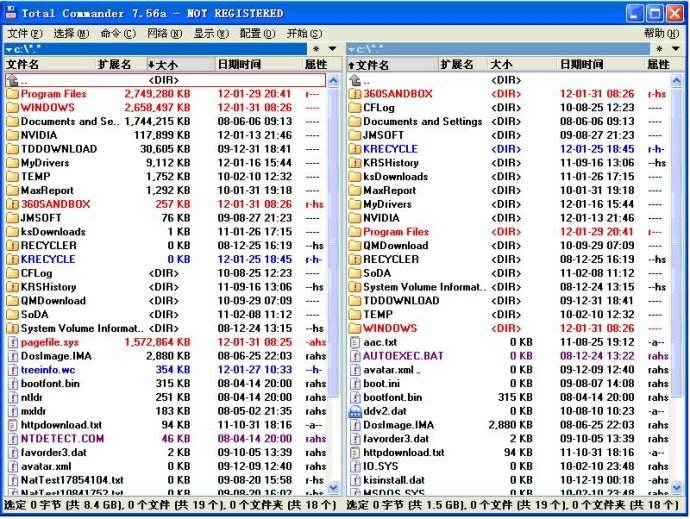Select KRSHistory folder icon in right panel
The image size is (690, 519).
(x=355, y=163)
